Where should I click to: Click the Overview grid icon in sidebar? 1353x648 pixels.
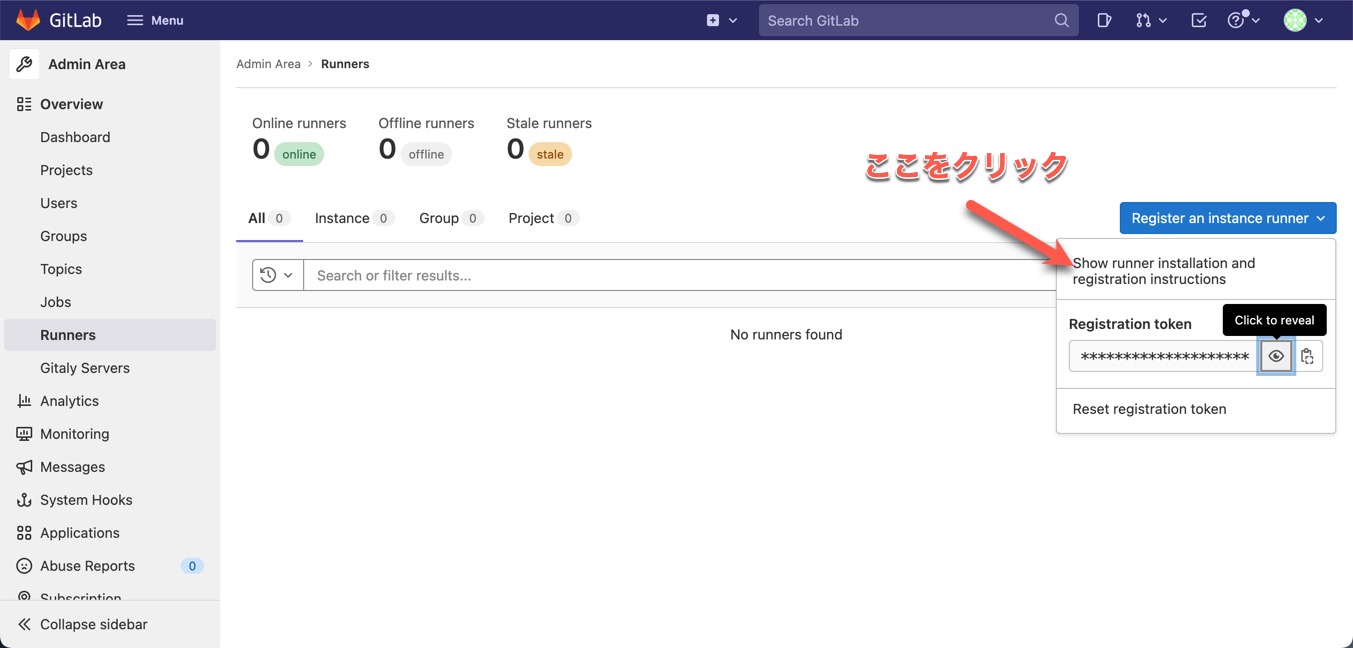tap(24, 104)
